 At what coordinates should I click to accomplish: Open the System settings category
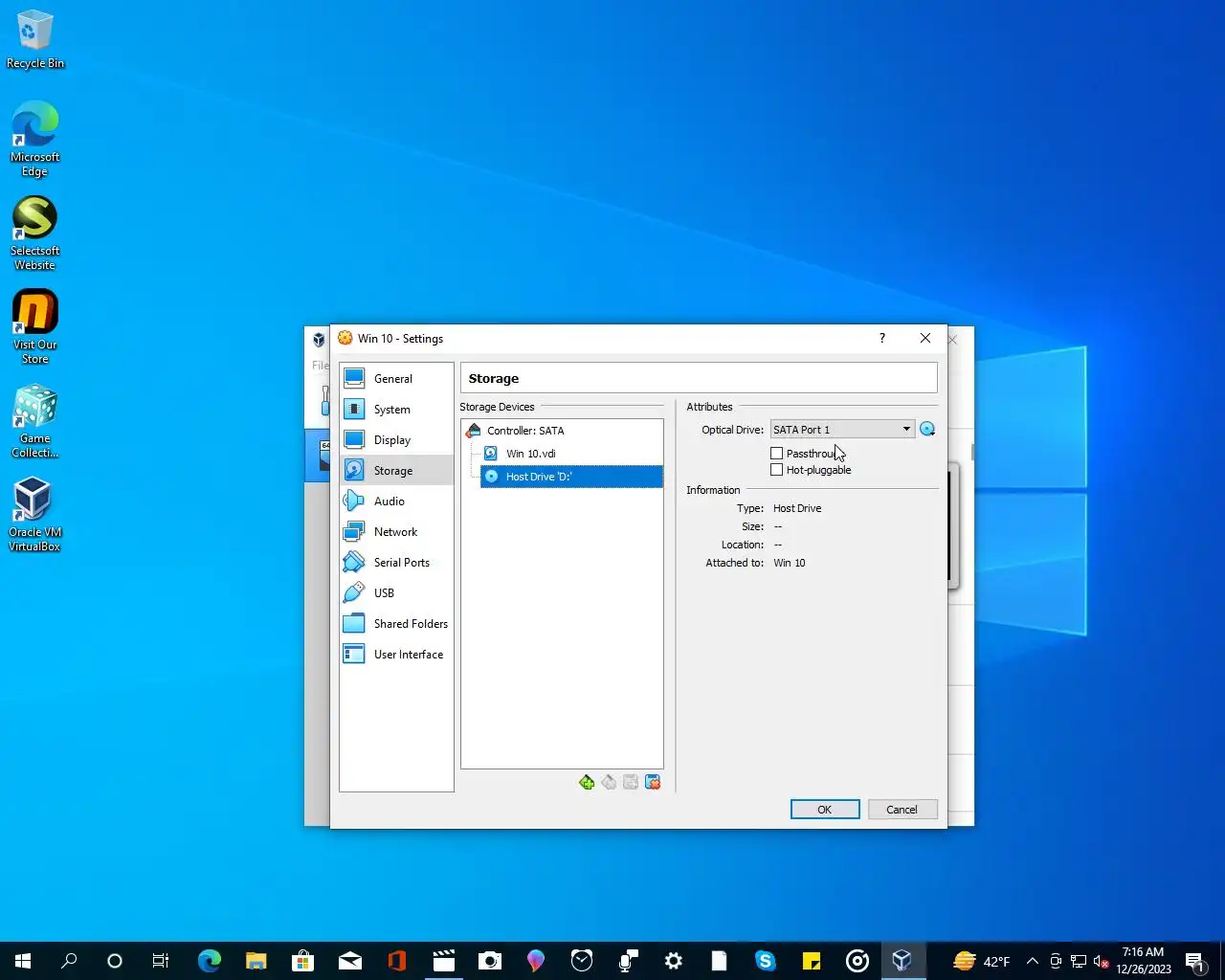pos(396,410)
